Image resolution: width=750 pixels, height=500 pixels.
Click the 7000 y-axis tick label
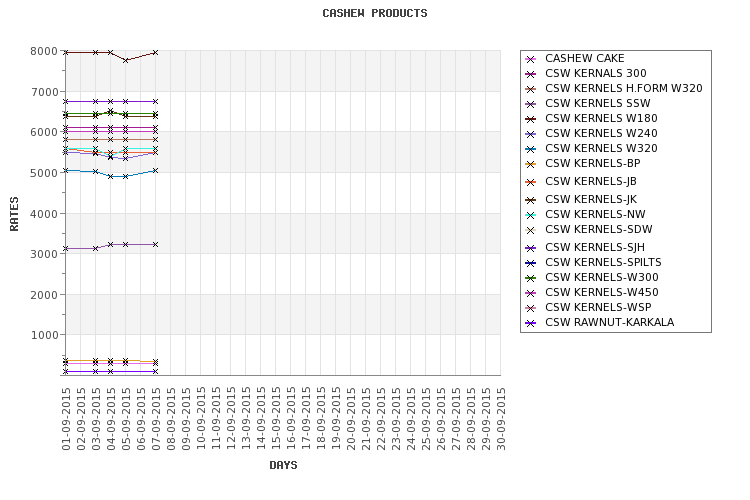click(x=44, y=92)
